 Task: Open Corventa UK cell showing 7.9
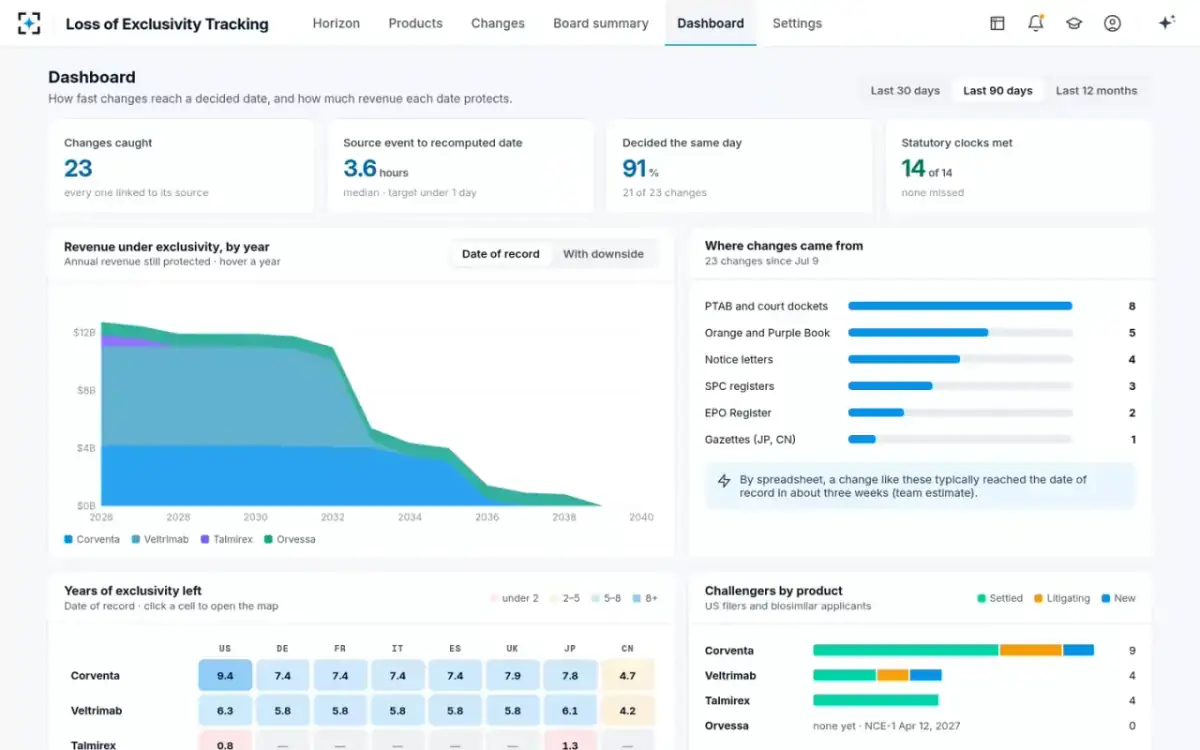513,676
